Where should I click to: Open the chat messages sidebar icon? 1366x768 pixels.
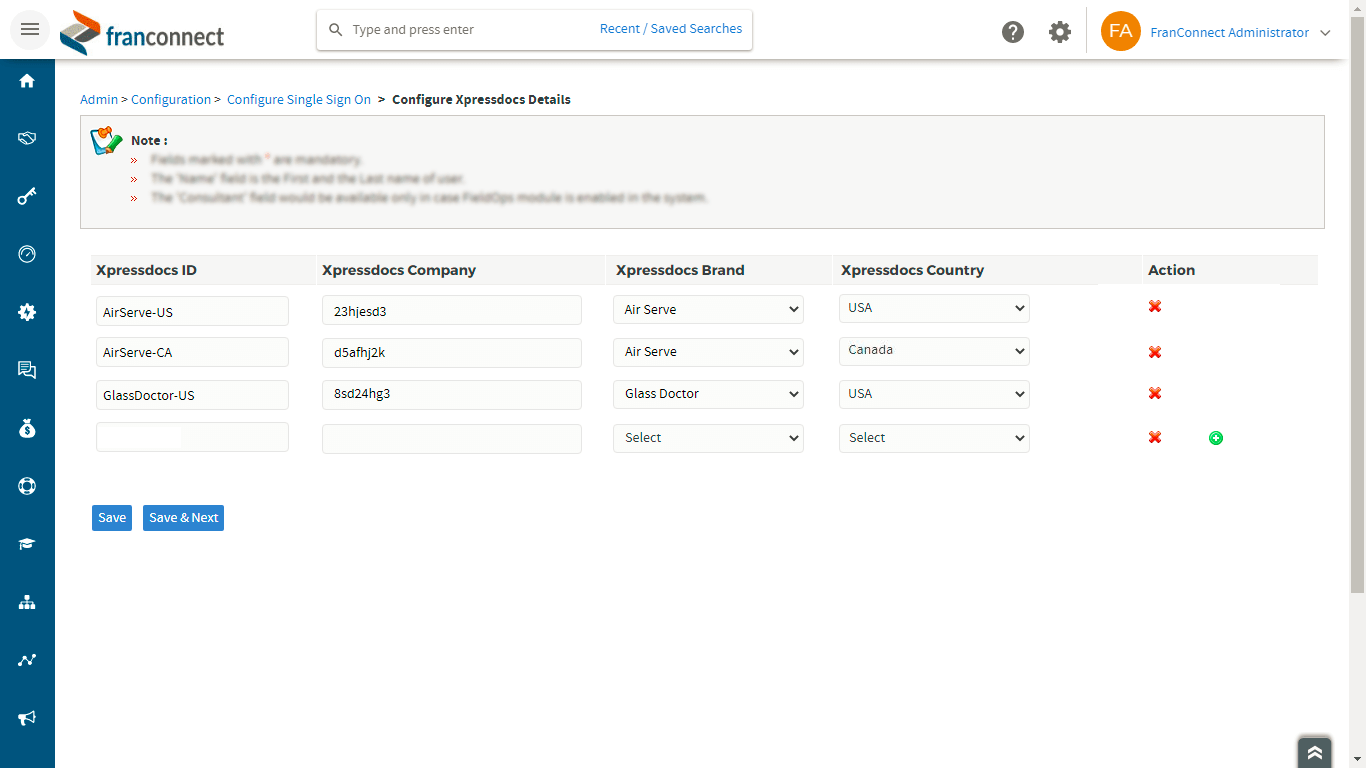coord(27,370)
